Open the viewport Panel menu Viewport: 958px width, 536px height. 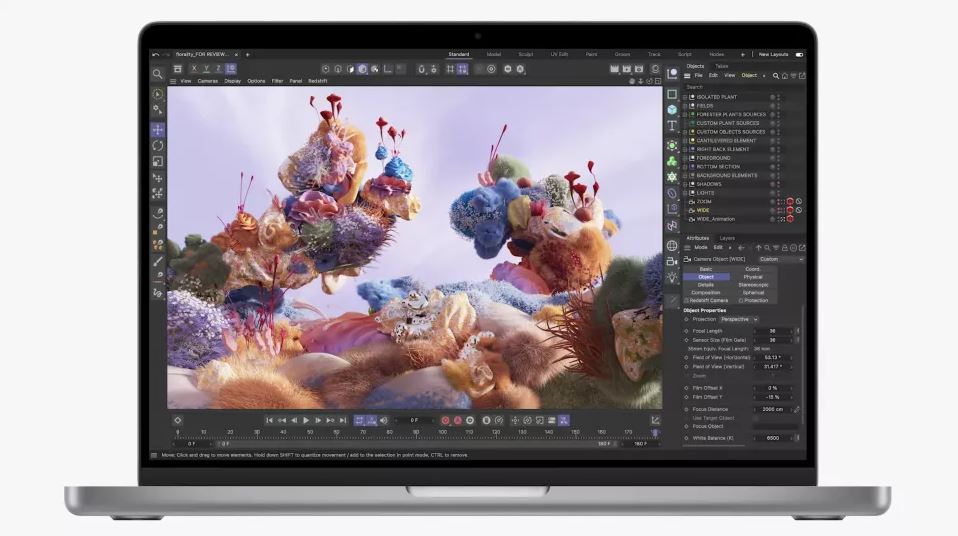pyautogui.click(x=296, y=81)
